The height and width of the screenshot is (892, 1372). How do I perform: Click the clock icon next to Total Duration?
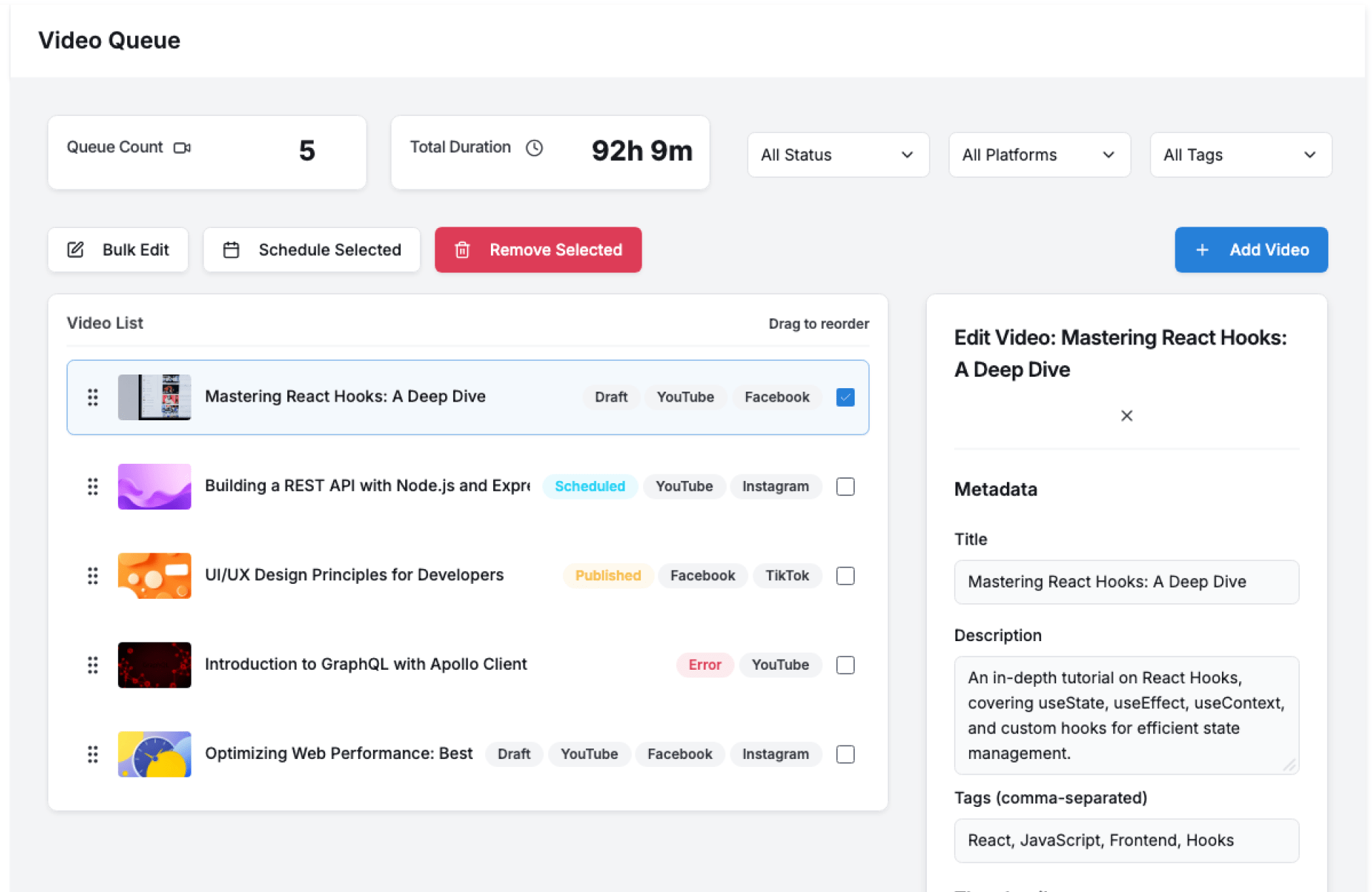coord(535,148)
